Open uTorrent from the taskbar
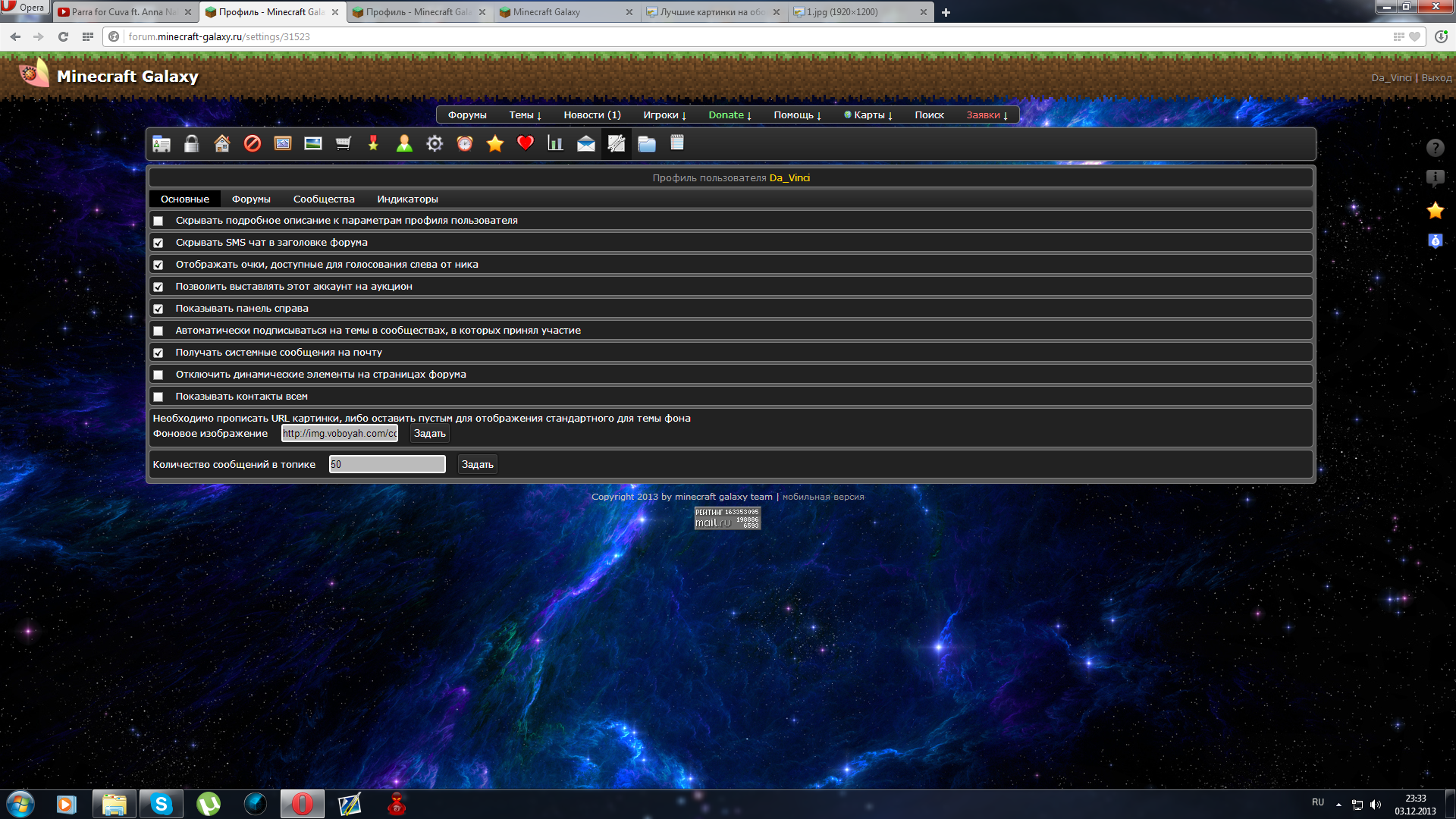Screen dimensions: 1456x819 [209, 804]
